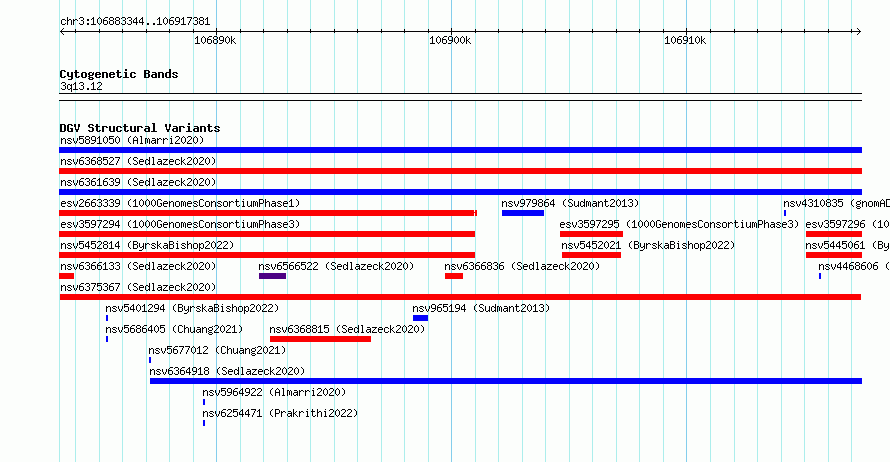
Task: Select the nsv965194 blue variant bar
Action: point(421,318)
